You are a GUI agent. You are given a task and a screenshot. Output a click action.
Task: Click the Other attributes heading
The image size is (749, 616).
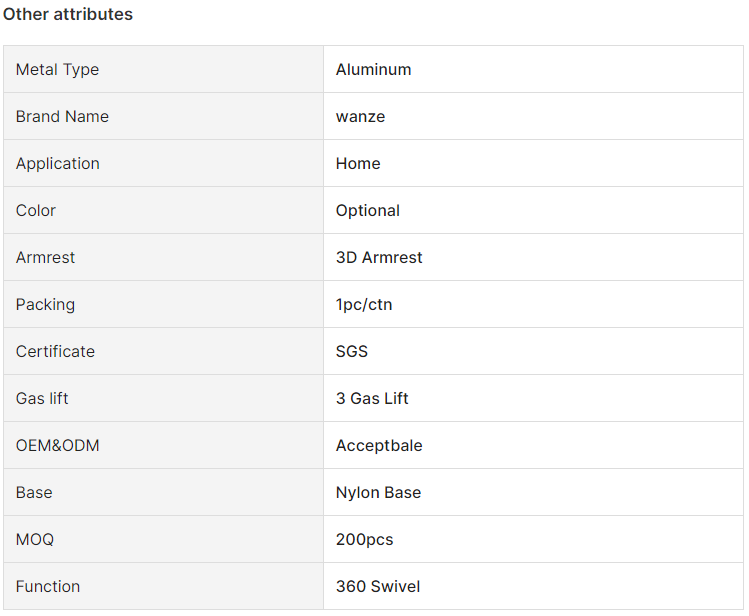click(68, 14)
